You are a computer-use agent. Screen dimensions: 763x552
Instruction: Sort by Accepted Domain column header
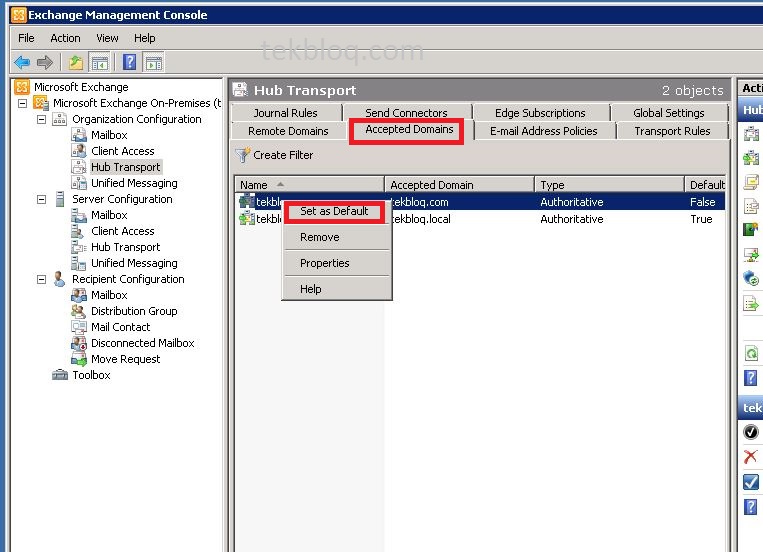[x=460, y=185]
